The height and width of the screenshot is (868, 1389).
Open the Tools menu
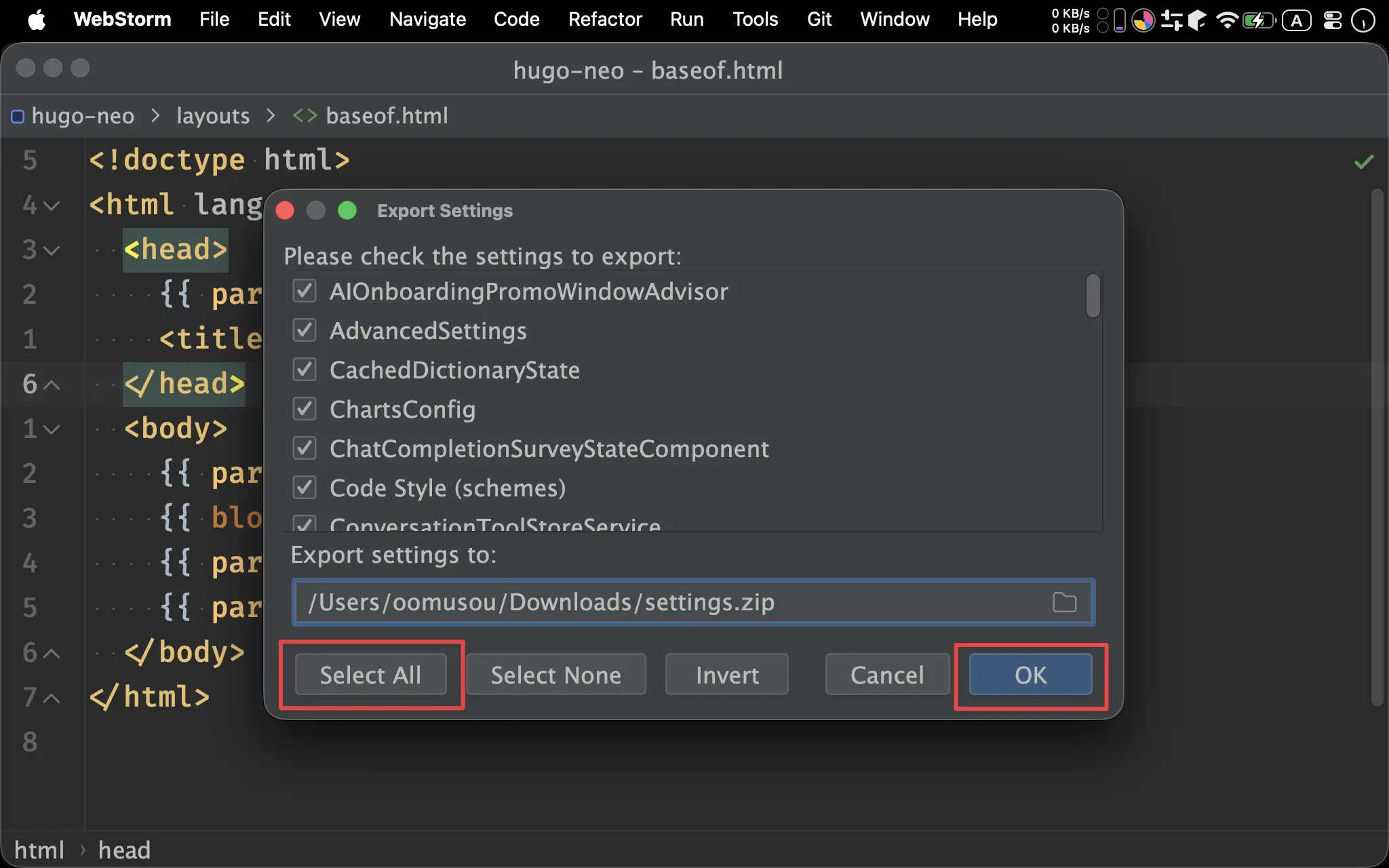tap(756, 20)
